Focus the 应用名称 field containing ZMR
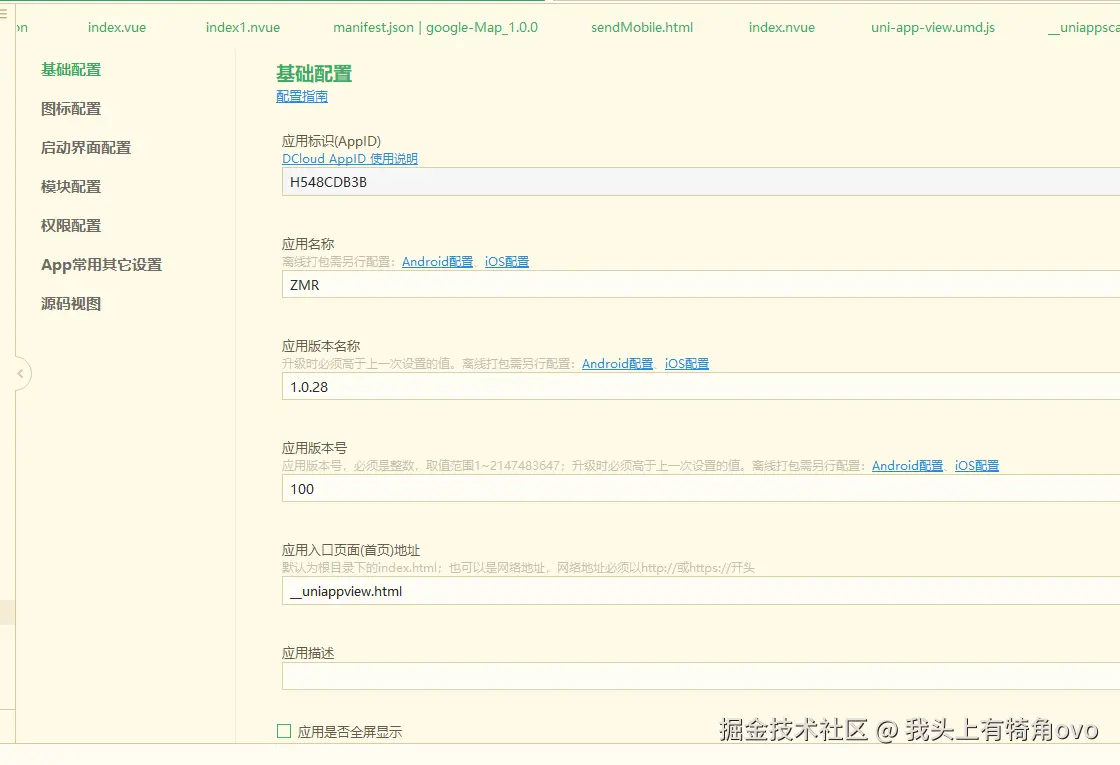The image size is (1120, 765). [701, 284]
